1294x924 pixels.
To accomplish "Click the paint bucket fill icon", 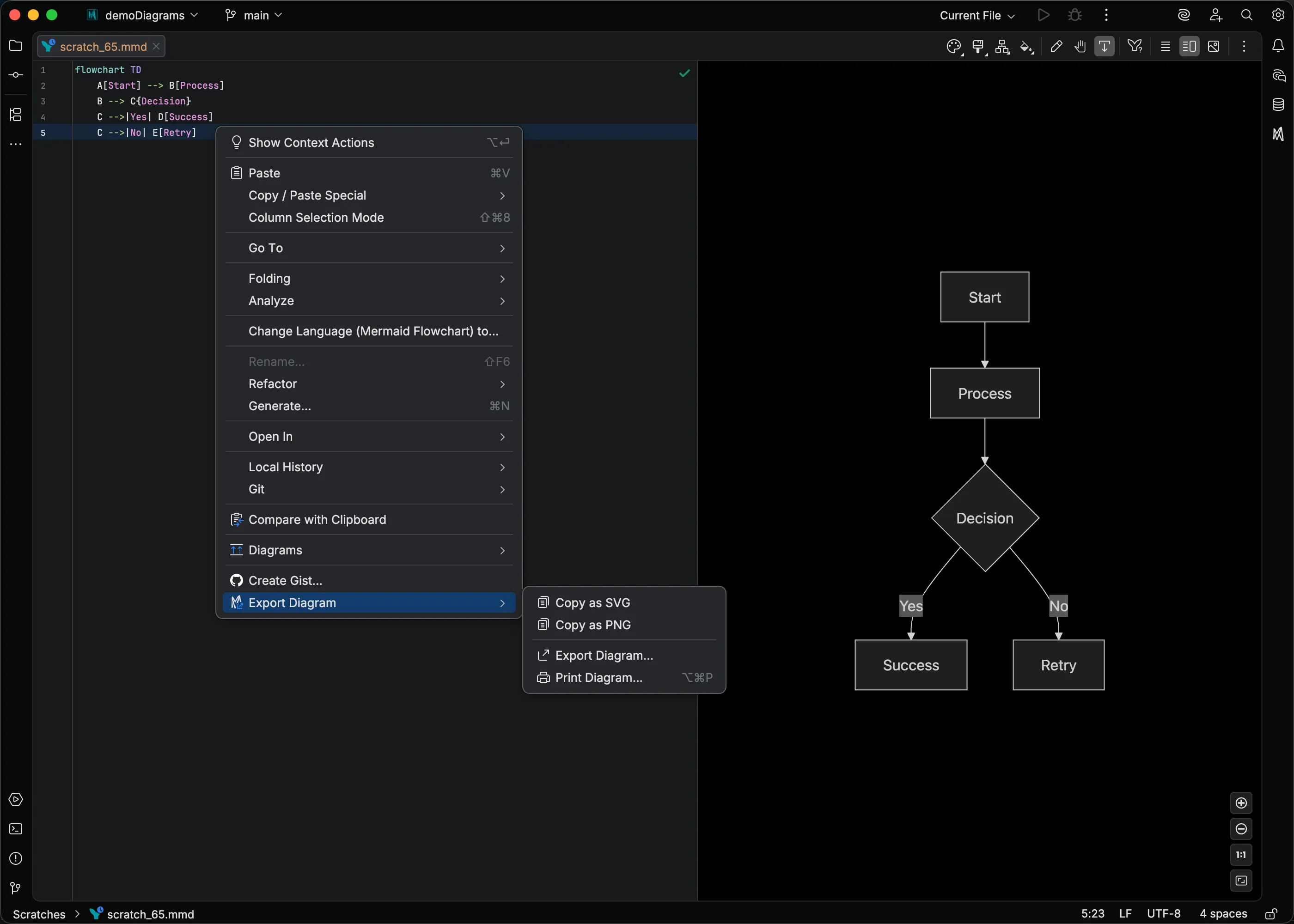I will tap(1026, 47).
